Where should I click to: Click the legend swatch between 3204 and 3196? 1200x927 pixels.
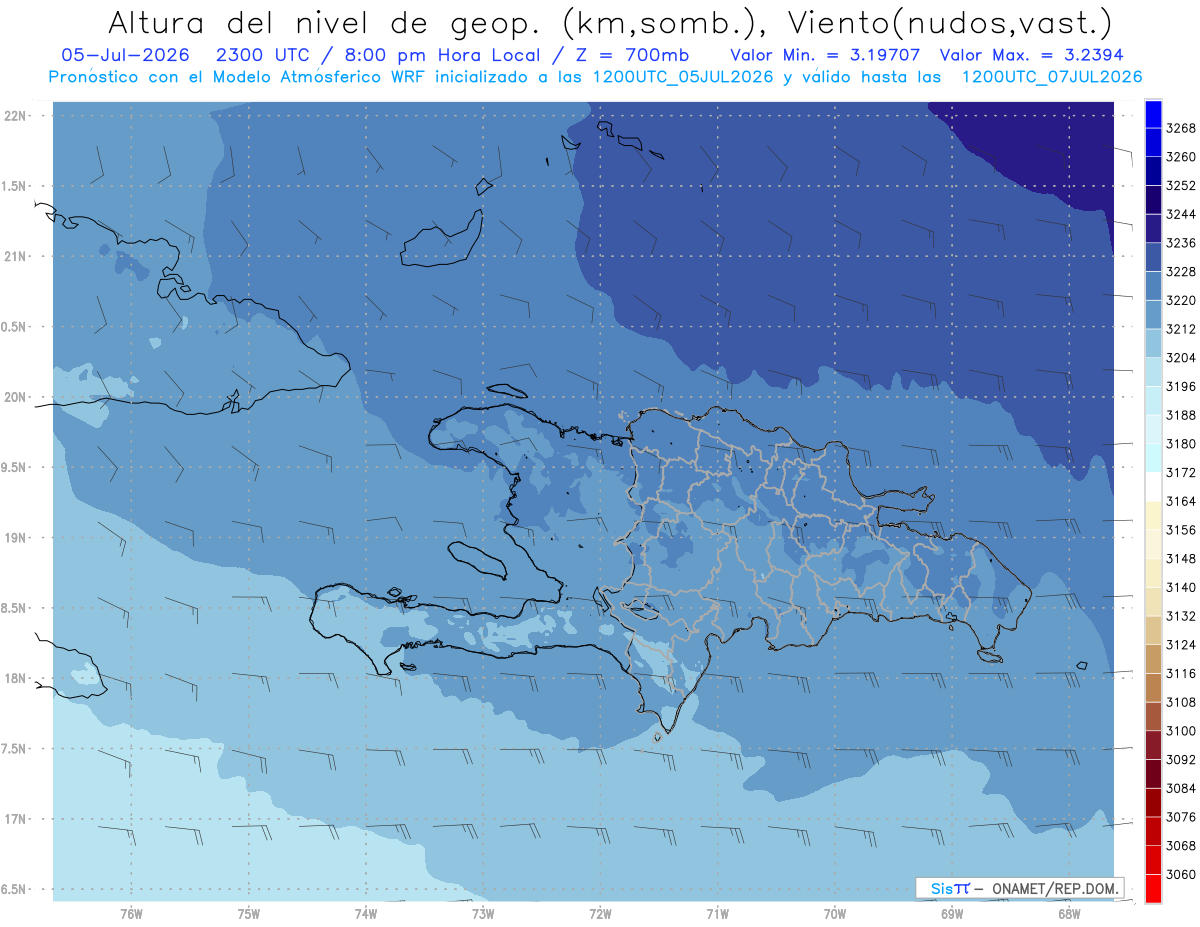(x=1153, y=372)
